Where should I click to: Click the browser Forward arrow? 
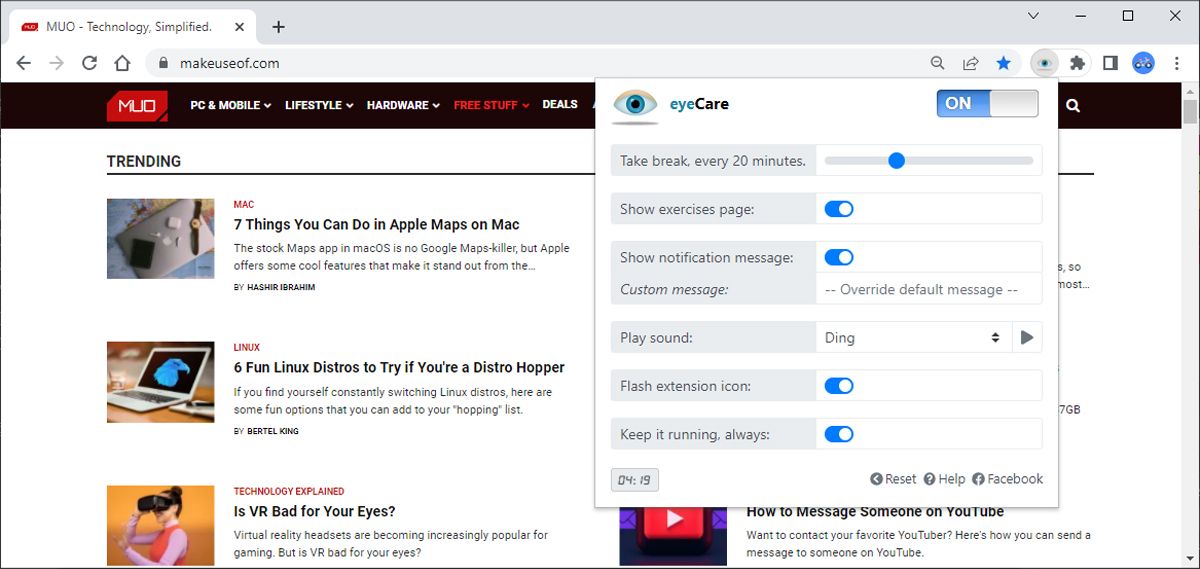click(x=57, y=63)
